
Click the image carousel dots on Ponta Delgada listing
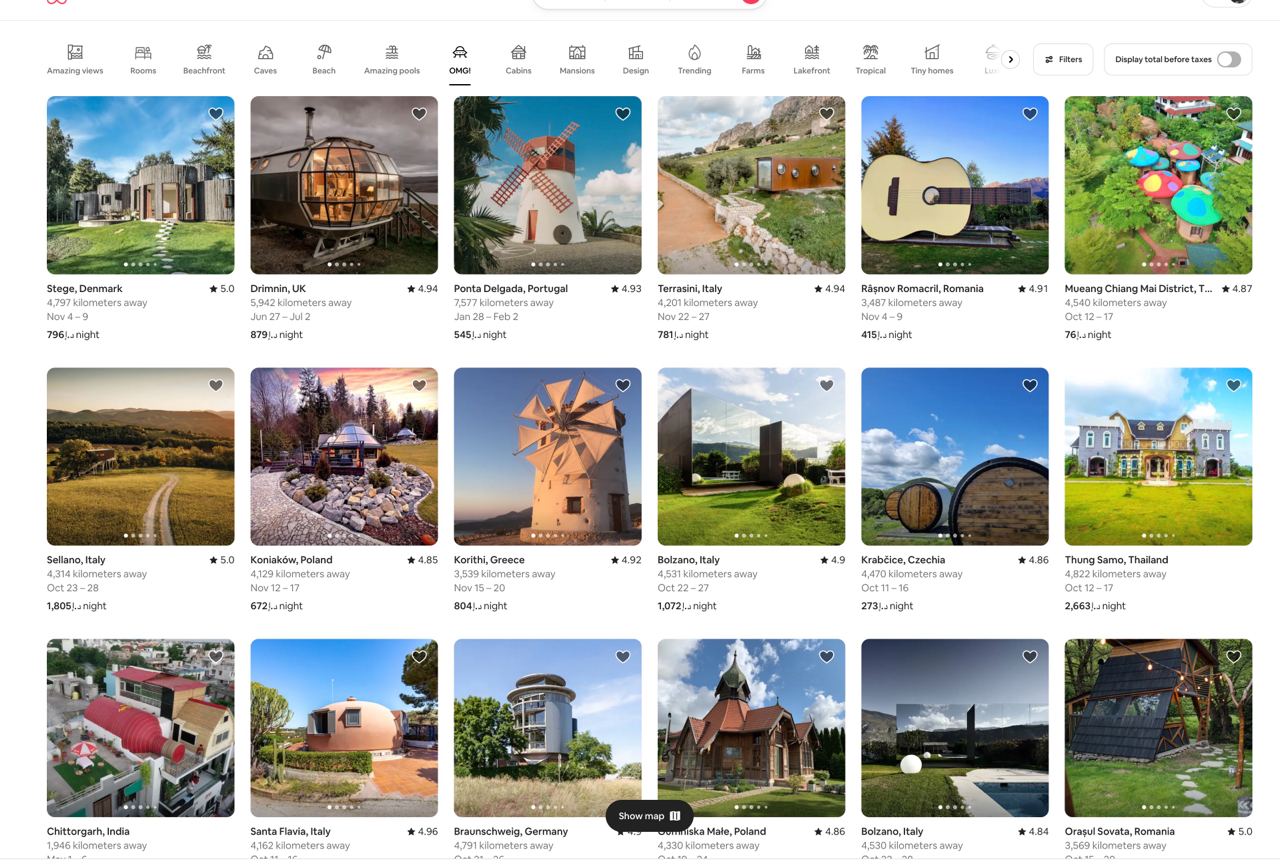click(547, 265)
